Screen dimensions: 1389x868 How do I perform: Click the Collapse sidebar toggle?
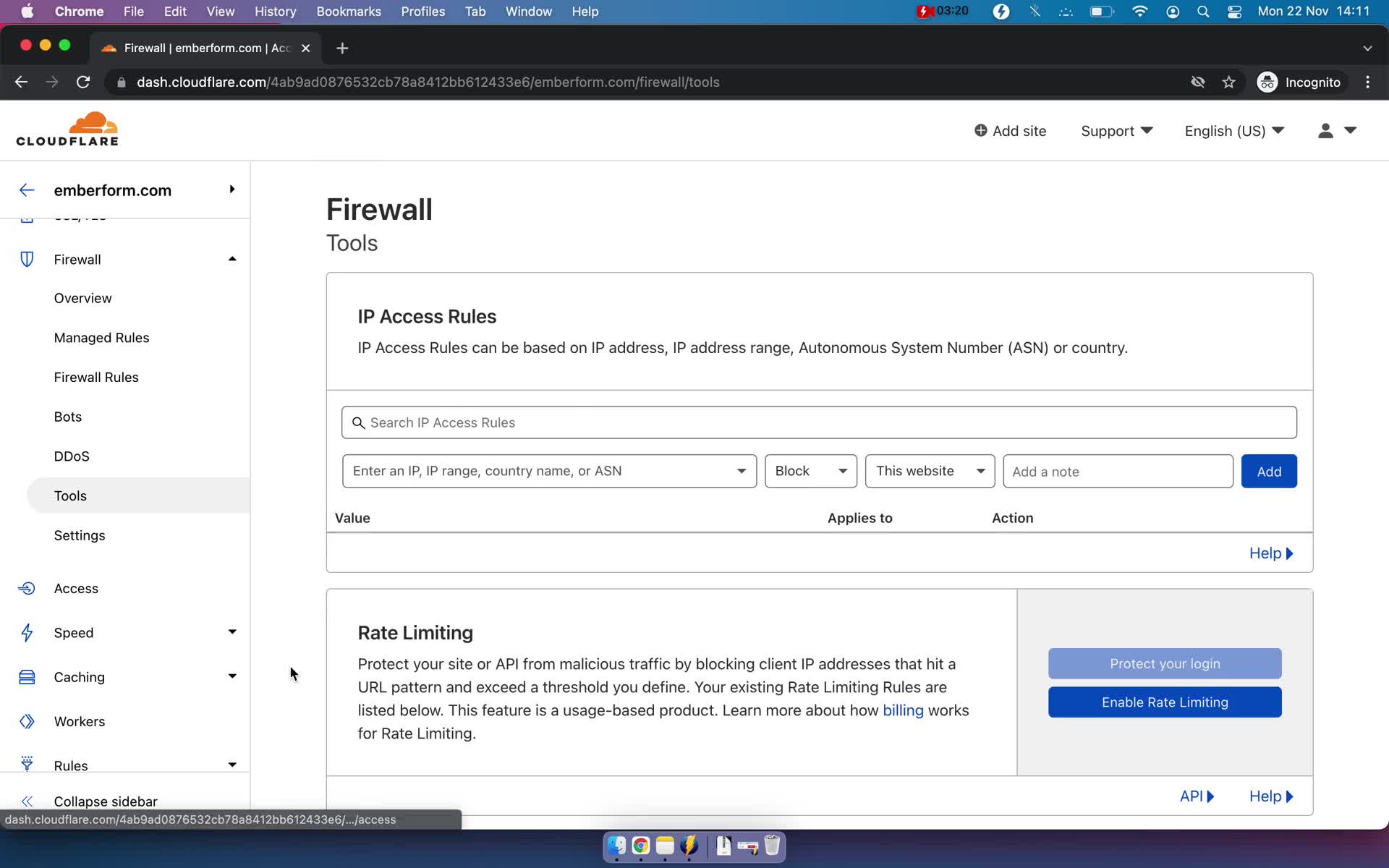[27, 800]
